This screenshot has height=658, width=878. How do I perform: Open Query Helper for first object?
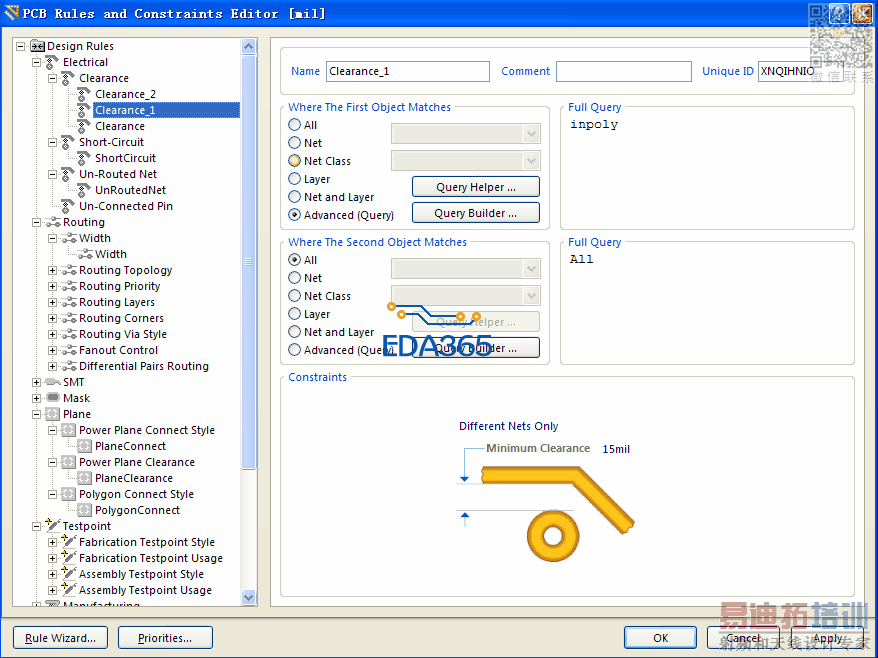[476, 187]
